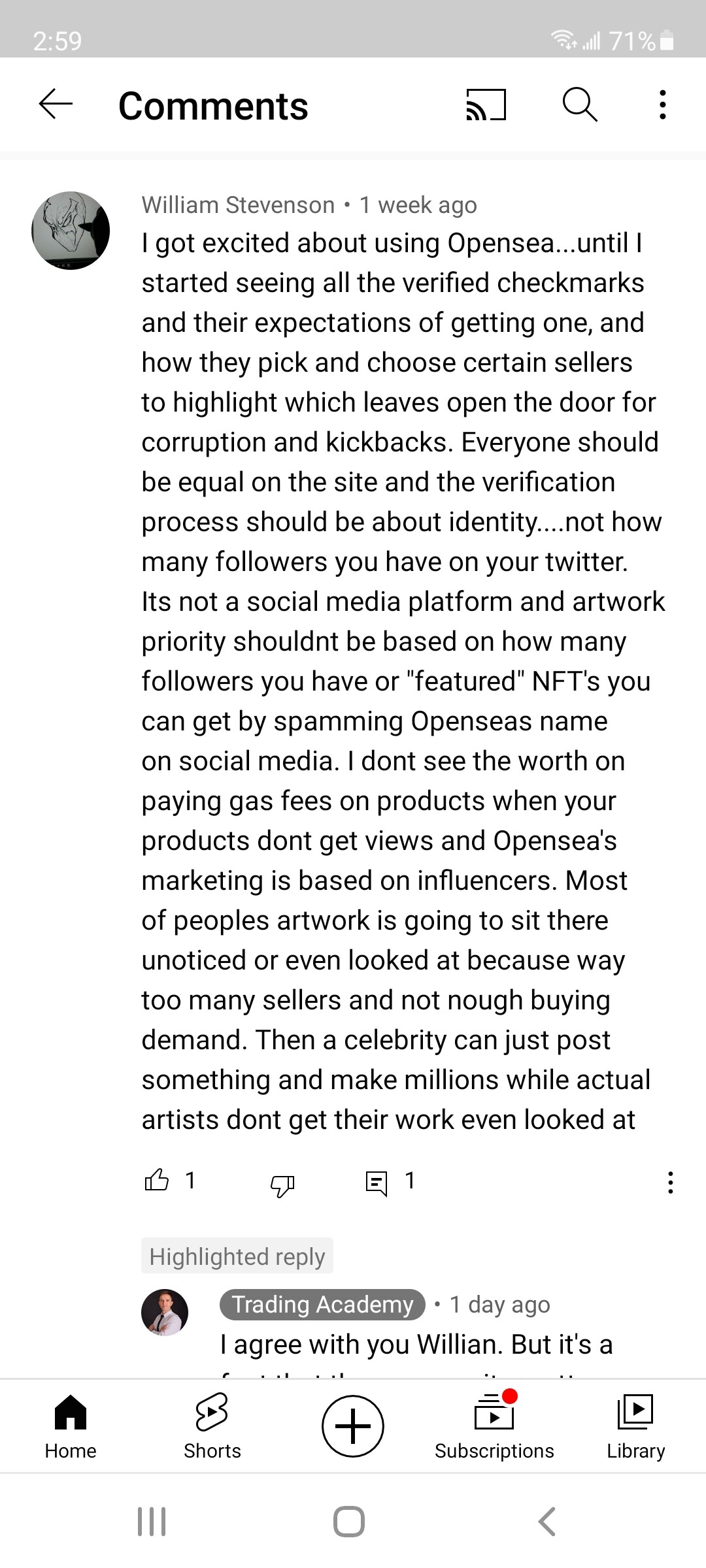Dislike William Stevenson's comment
The image size is (706, 1568).
click(x=282, y=1183)
